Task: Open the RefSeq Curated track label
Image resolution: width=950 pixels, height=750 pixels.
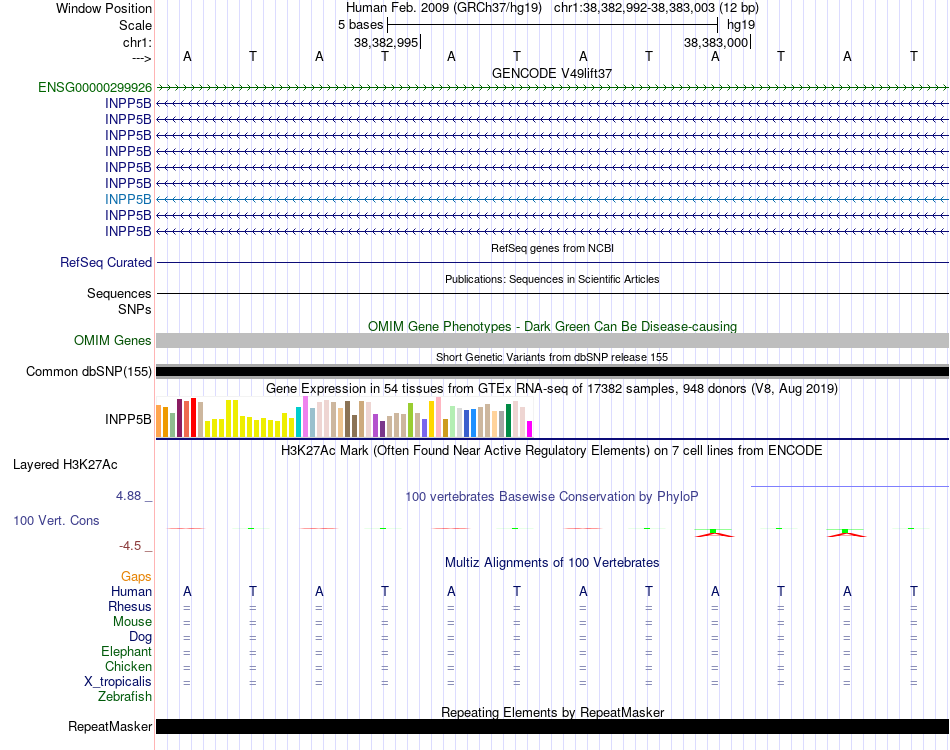Action: point(105,262)
